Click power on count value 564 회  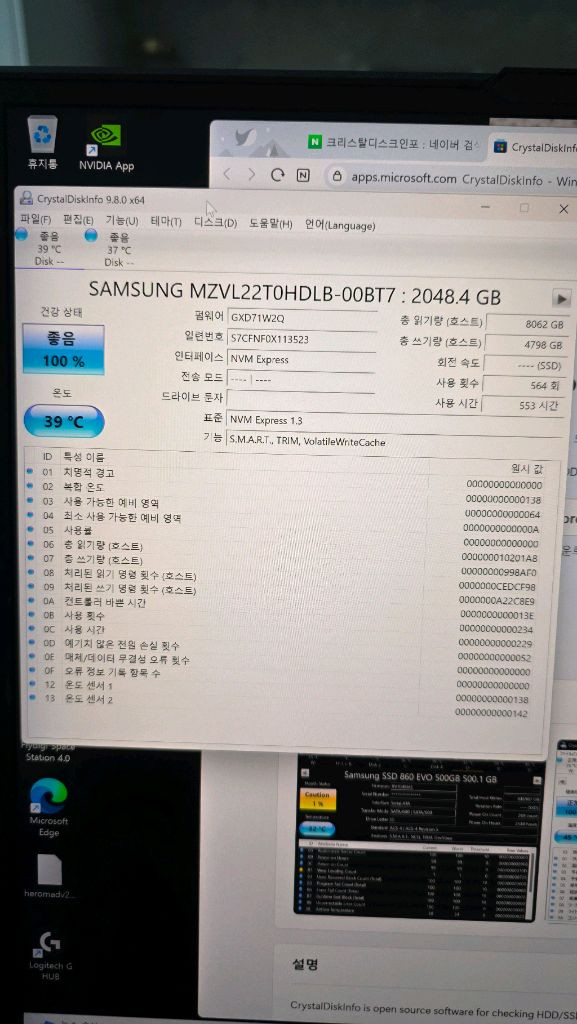pos(523,385)
